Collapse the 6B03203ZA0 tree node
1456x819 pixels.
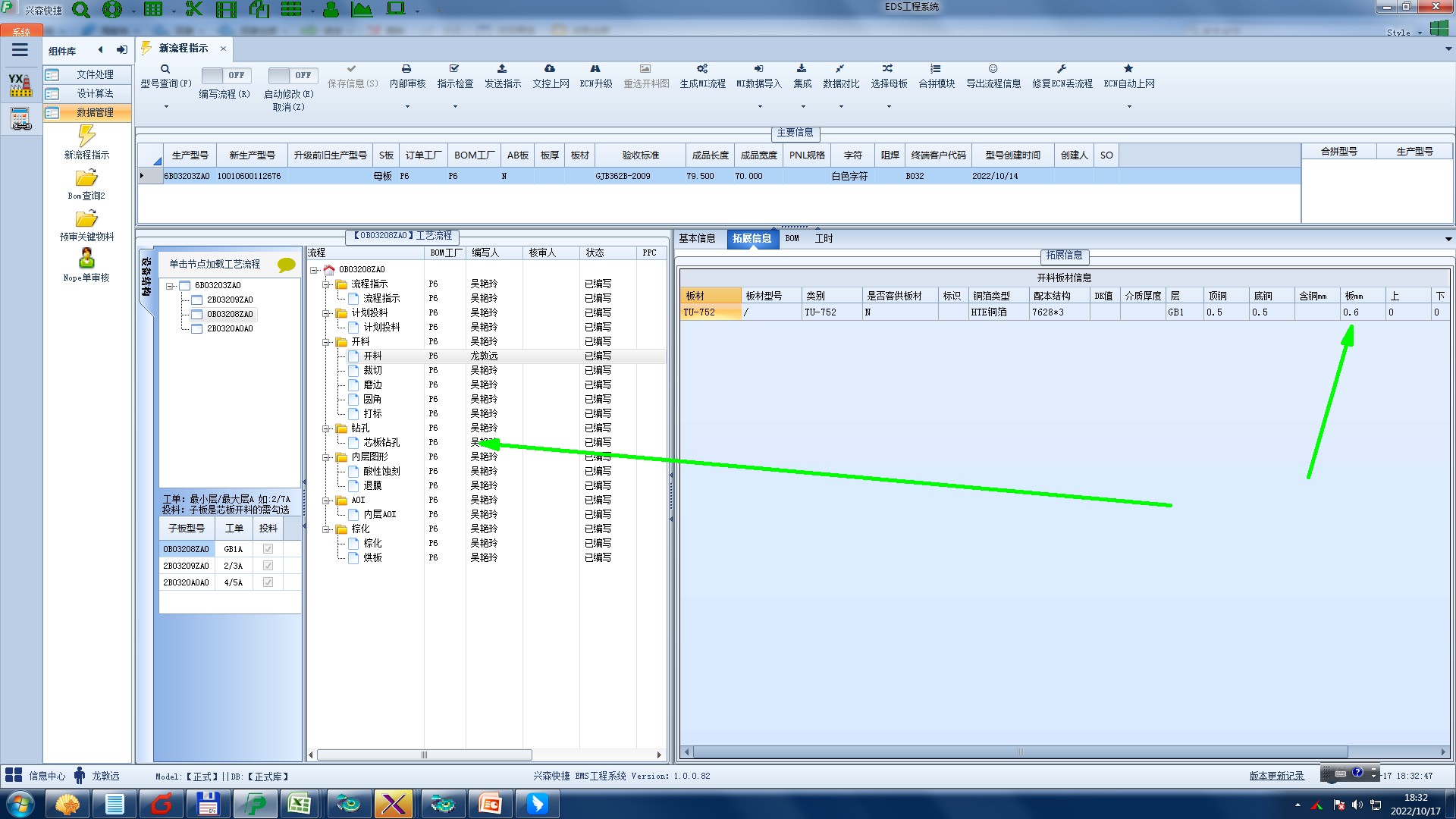coord(170,286)
